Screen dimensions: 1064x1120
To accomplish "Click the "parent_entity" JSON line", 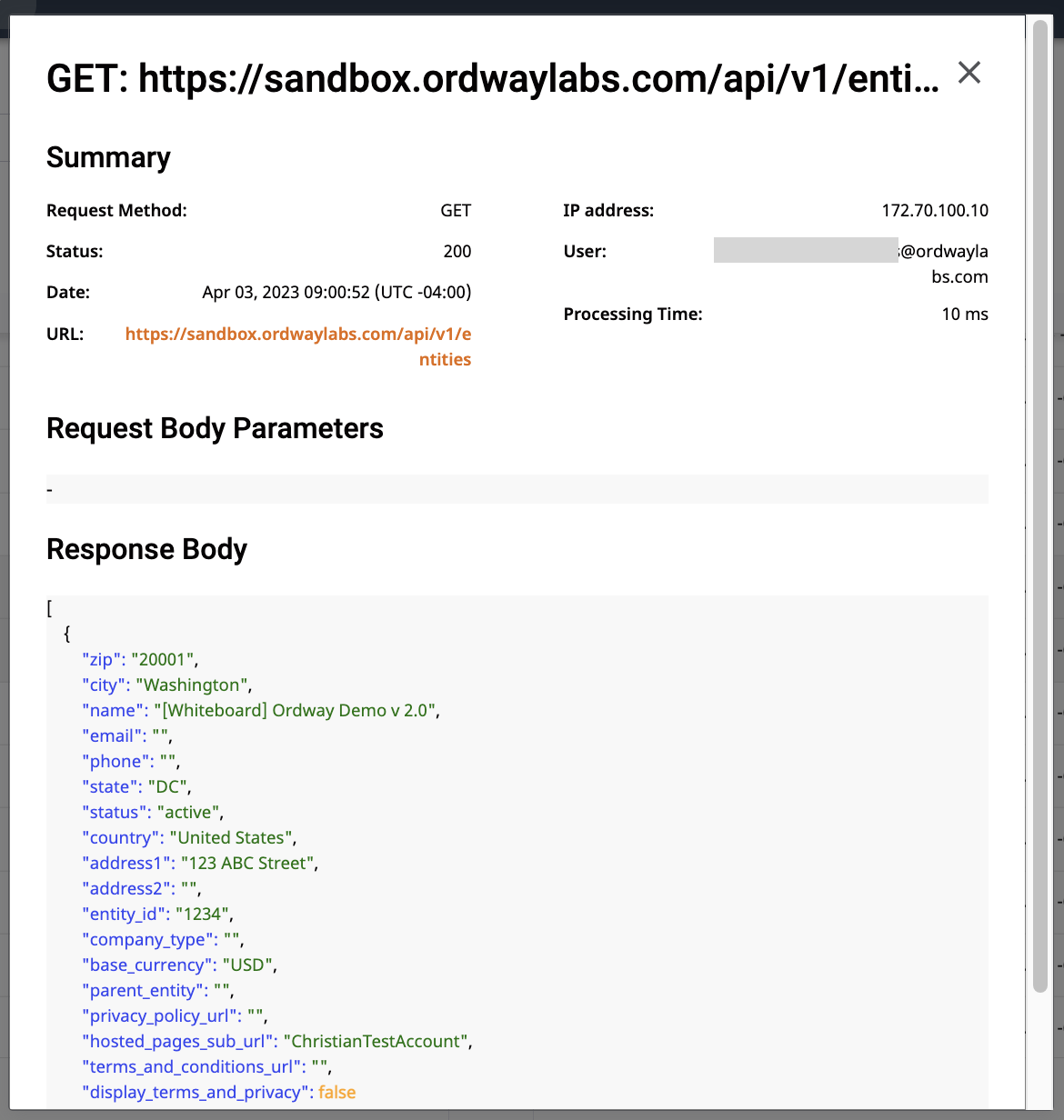I will 158,990.
